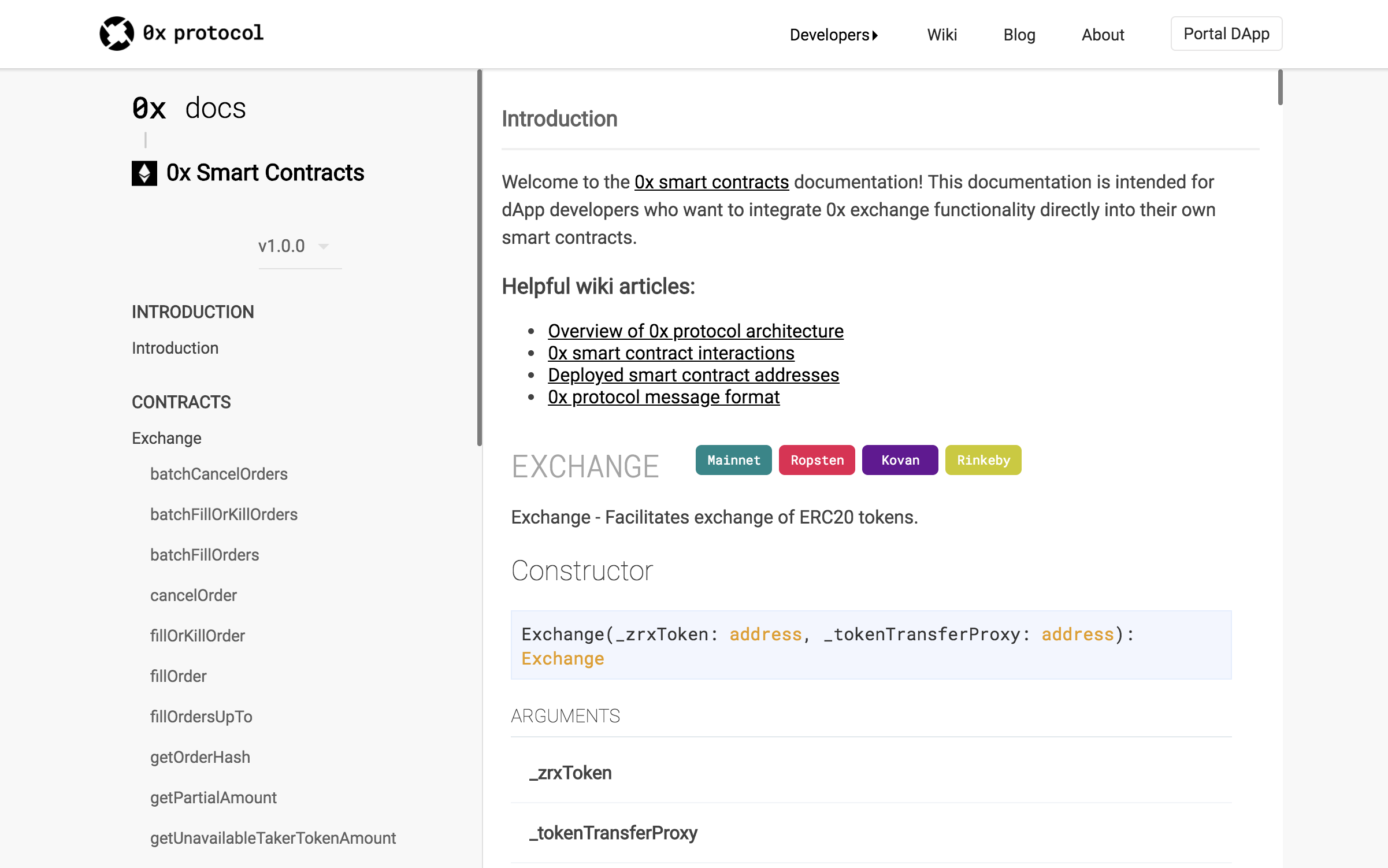1388x868 pixels.
Task: Click the main content vertical scrollbar
Action: pyautogui.click(x=1280, y=88)
